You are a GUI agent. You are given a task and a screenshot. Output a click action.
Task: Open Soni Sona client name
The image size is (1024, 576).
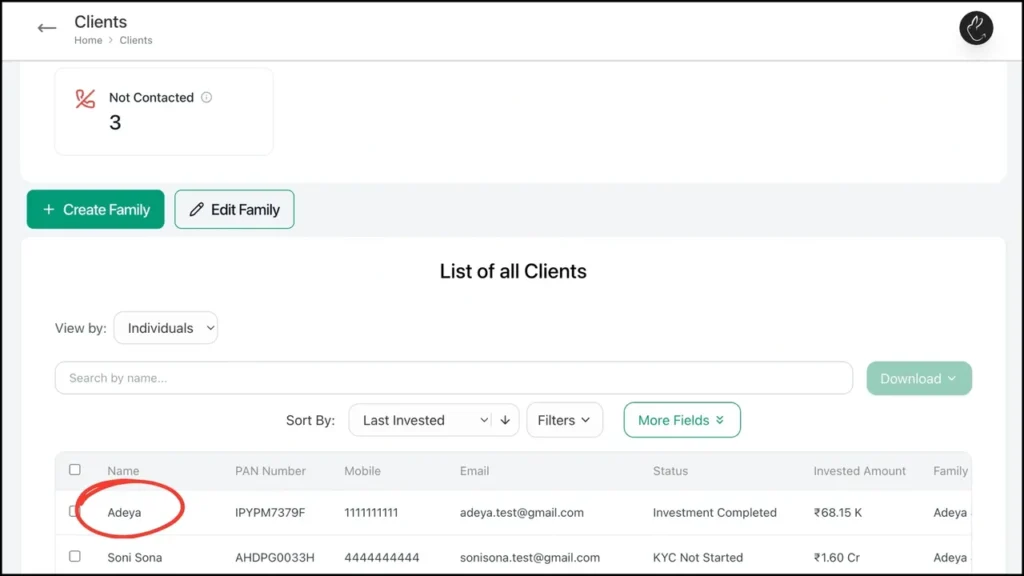coord(134,558)
